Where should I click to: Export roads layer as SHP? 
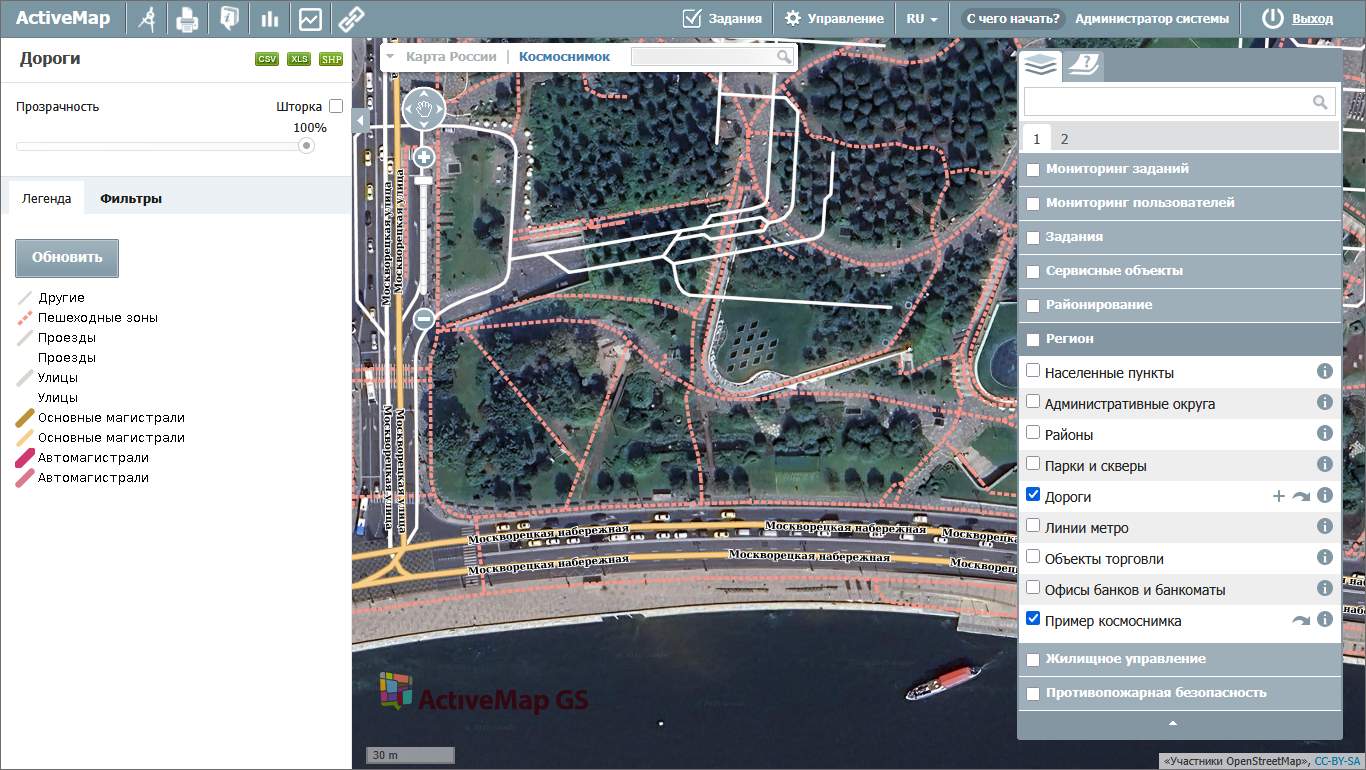click(331, 60)
